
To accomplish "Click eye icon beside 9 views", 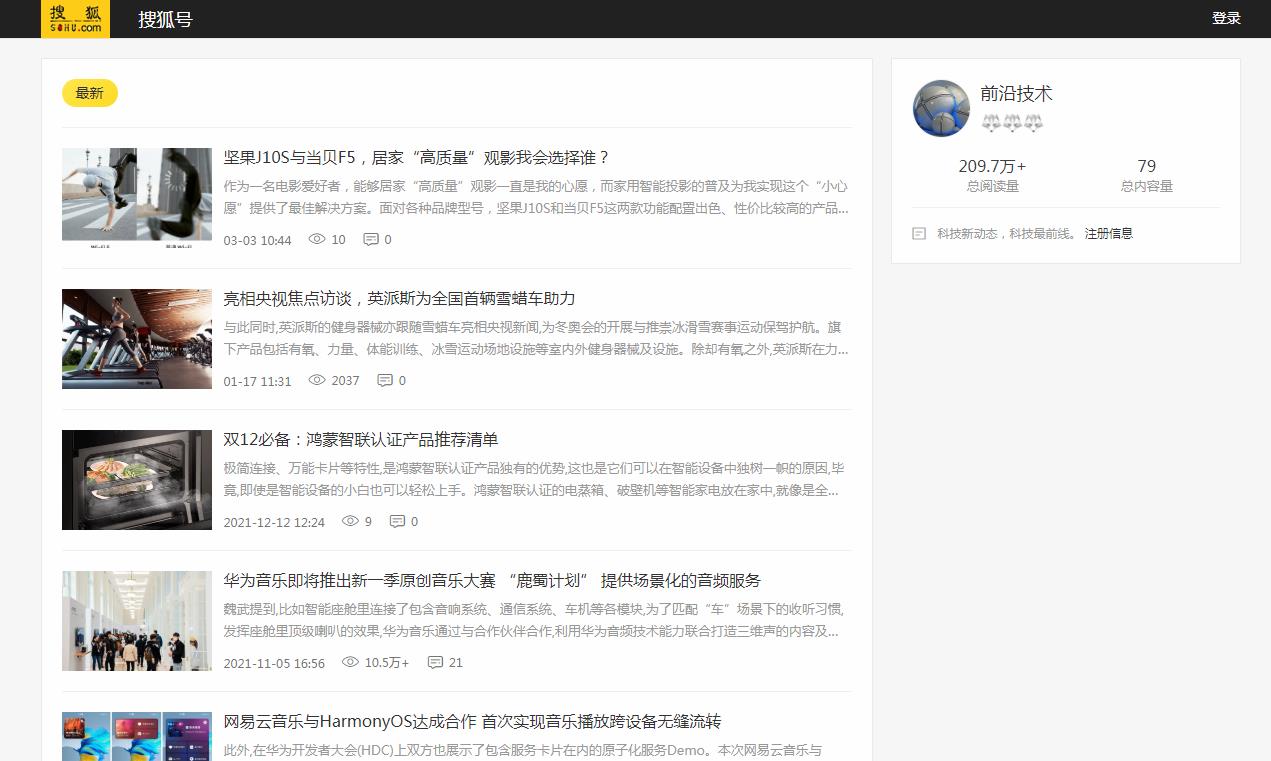I will [350, 521].
